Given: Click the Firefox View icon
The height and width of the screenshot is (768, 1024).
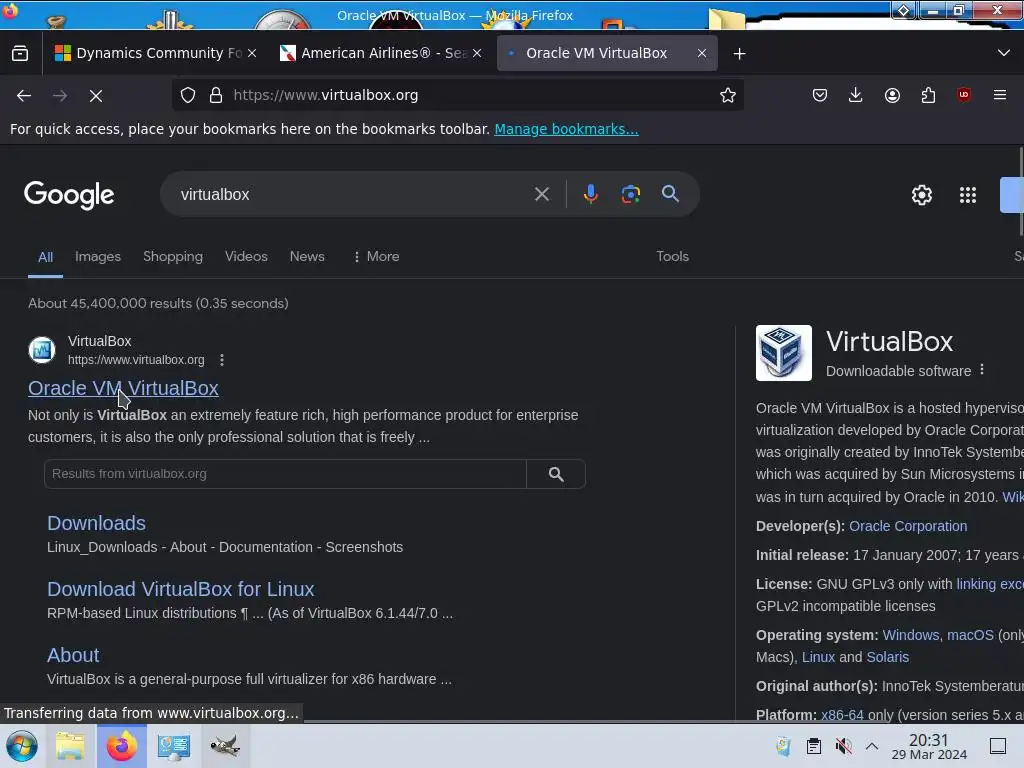Looking at the screenshot, I should [20, 54].
